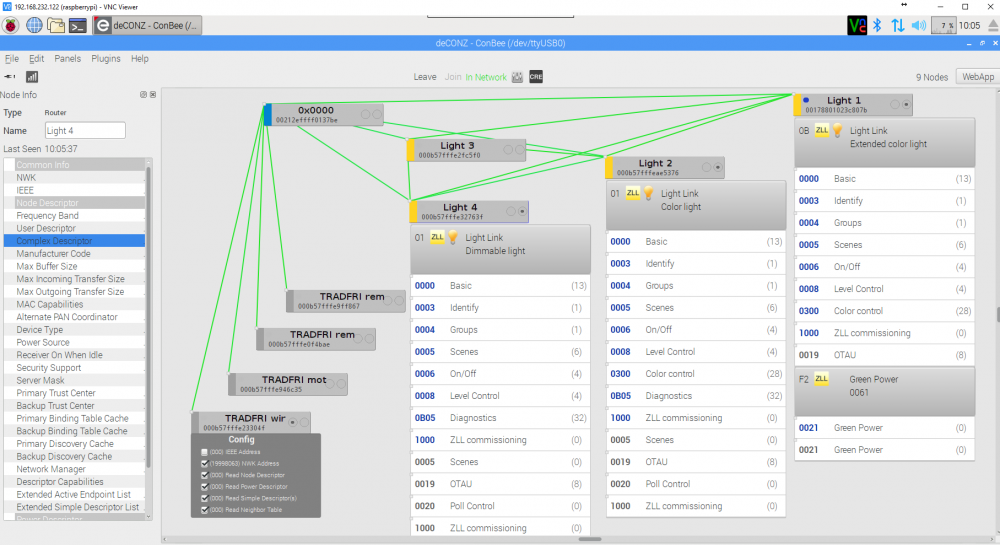Screen dimensions: 1000x545
Task: Collapse Light 4 using its right dot button
Action: tap(521, 211)
